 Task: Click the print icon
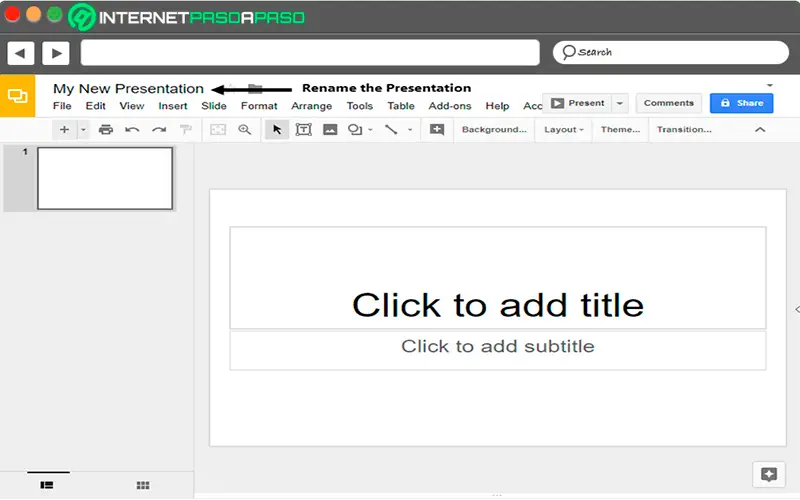[x=106, y=130]
